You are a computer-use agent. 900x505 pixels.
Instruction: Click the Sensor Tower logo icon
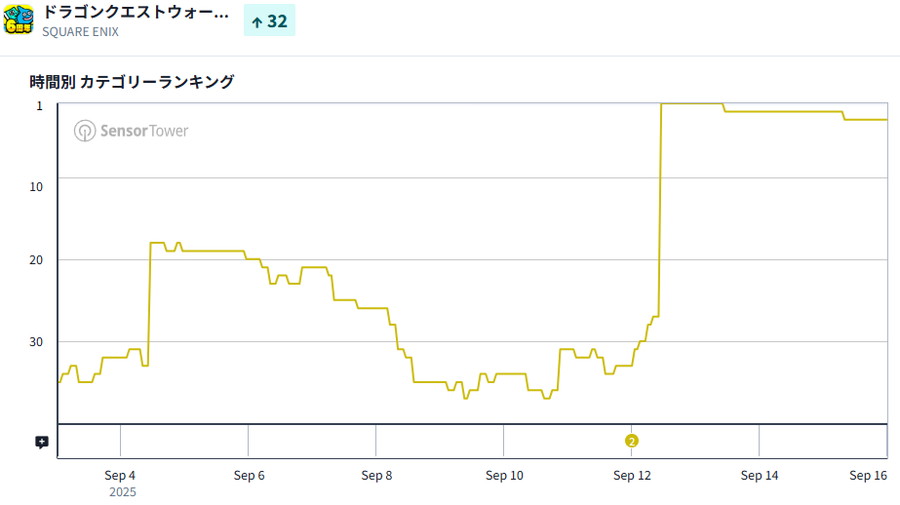pyautogui.click(x=85, y=131)
